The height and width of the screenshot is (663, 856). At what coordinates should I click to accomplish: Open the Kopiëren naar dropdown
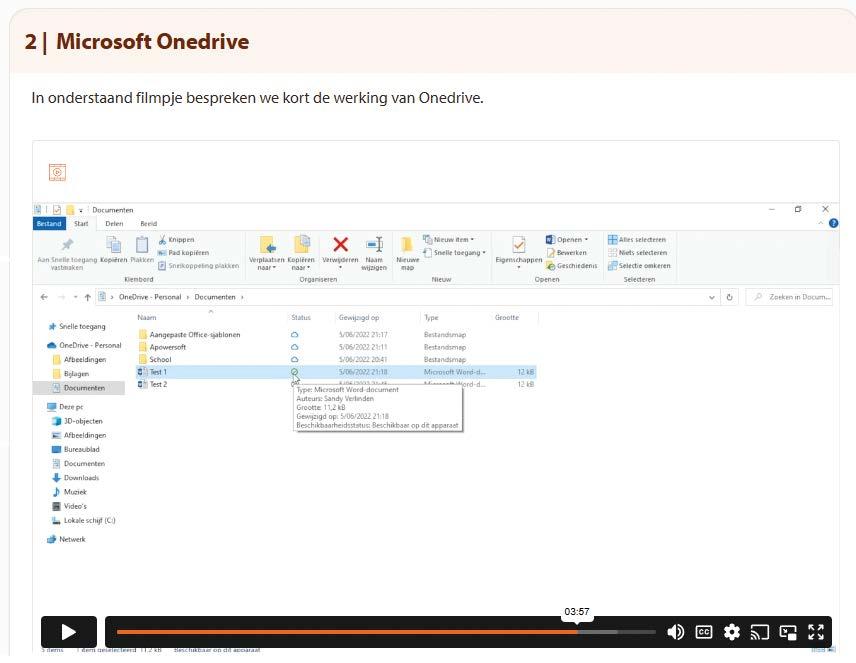click(x=301, y=253)
